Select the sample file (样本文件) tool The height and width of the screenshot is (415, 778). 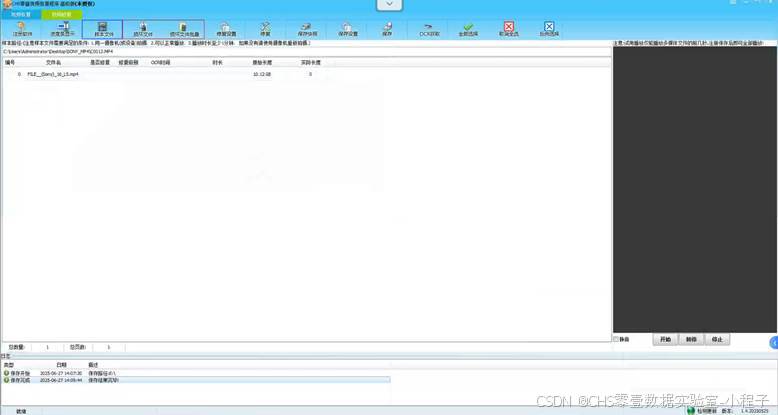pyautogui.click(x=103, y=29)
